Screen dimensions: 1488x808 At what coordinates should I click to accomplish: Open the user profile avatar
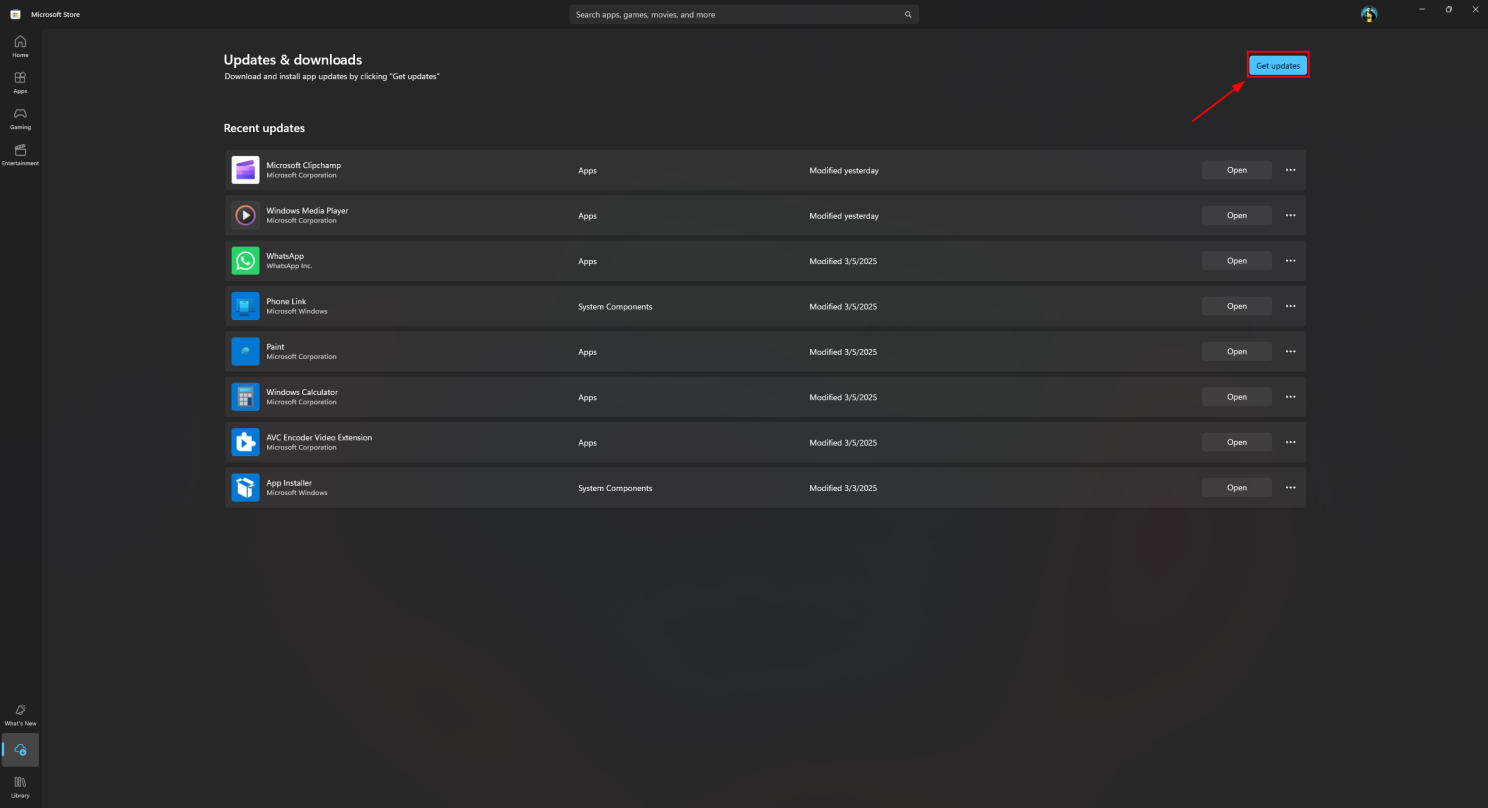pyautogui.click(x=1369, y=14)
